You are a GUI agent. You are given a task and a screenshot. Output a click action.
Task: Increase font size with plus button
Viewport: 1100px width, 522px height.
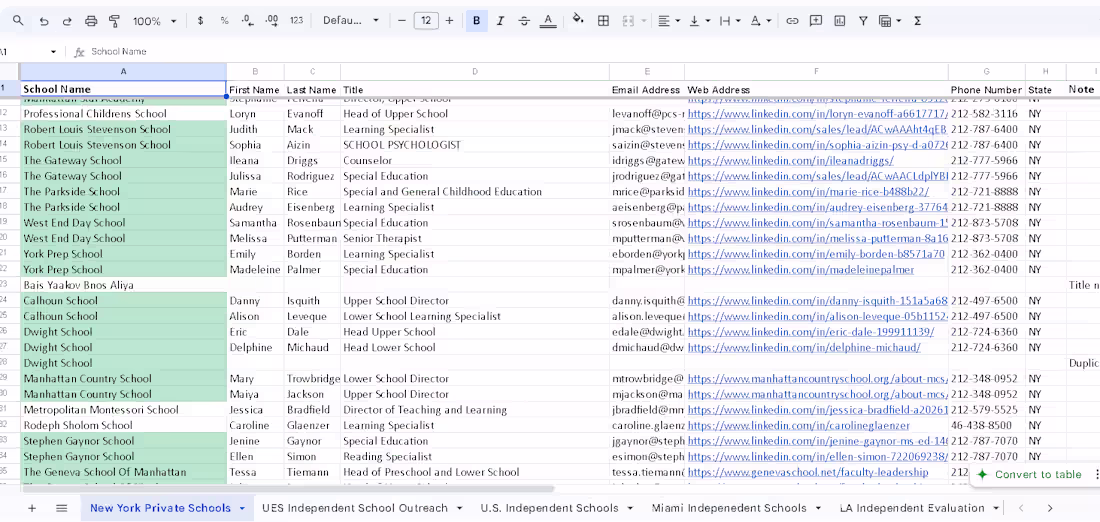coord(450,21)
